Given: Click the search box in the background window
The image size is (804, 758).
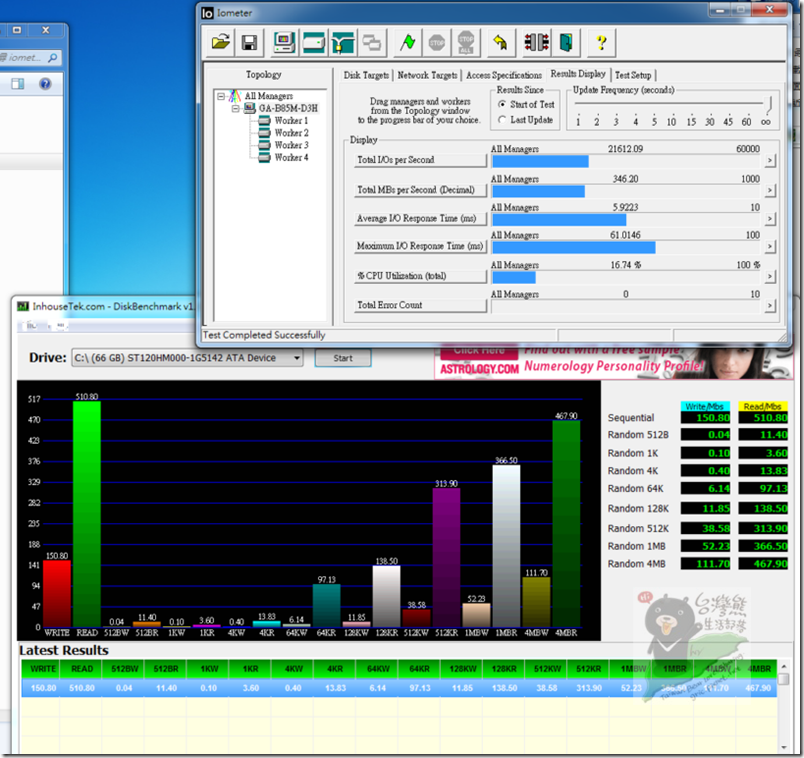Looking at the screenshot, I should pos(30,57).
